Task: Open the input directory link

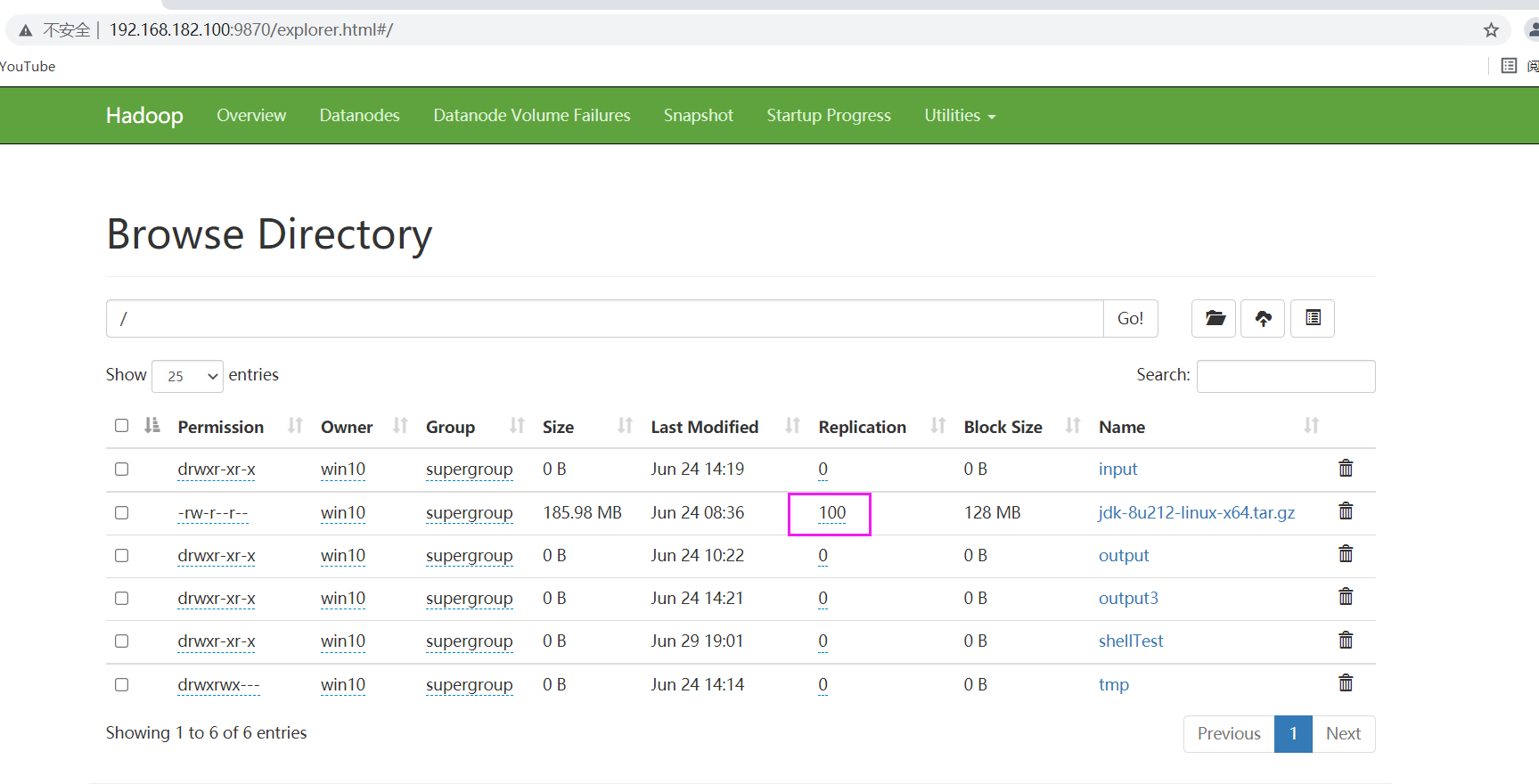Action: click(1117, 469)
